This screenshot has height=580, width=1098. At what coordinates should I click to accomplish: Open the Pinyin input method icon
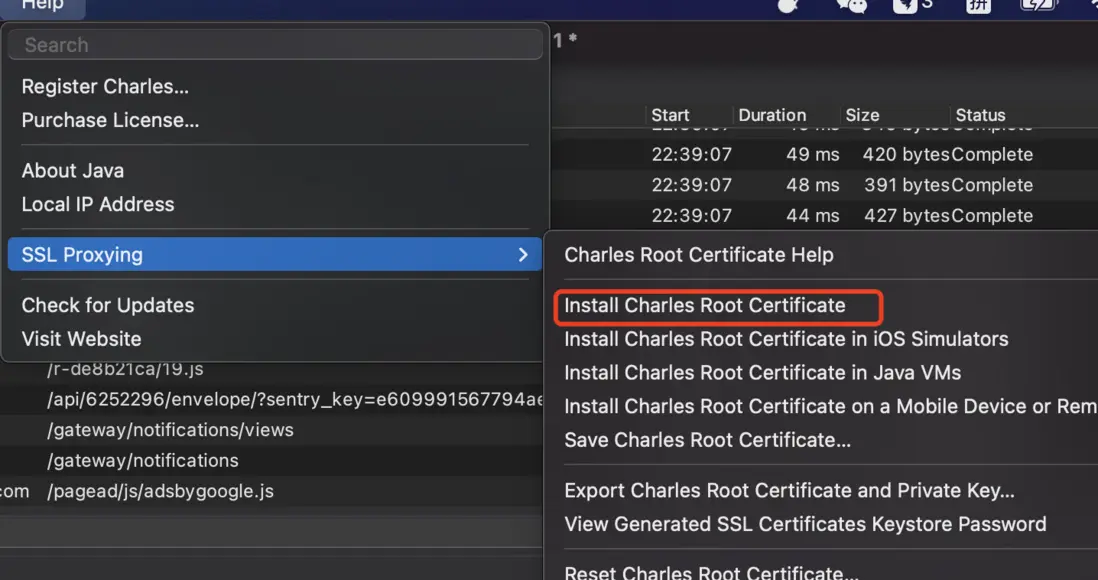click(979, 4)
